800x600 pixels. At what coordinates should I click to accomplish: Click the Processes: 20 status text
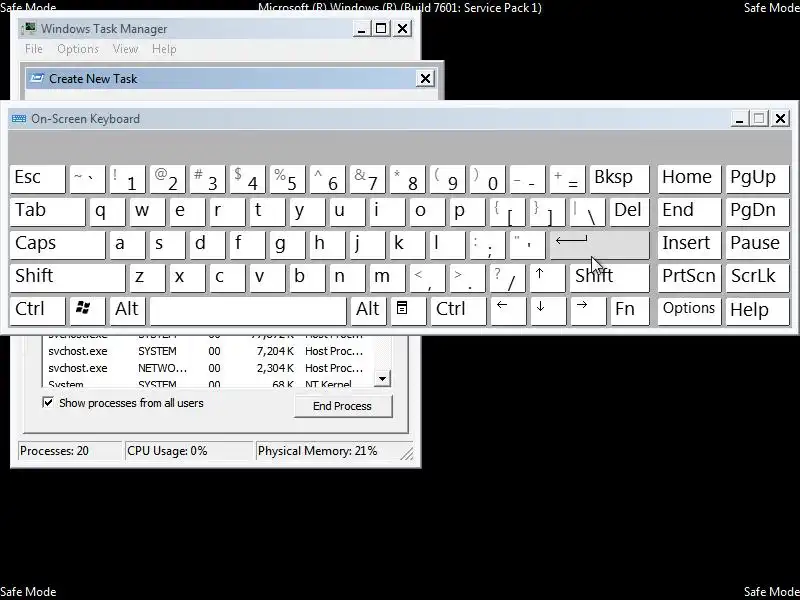click(54, 451)
